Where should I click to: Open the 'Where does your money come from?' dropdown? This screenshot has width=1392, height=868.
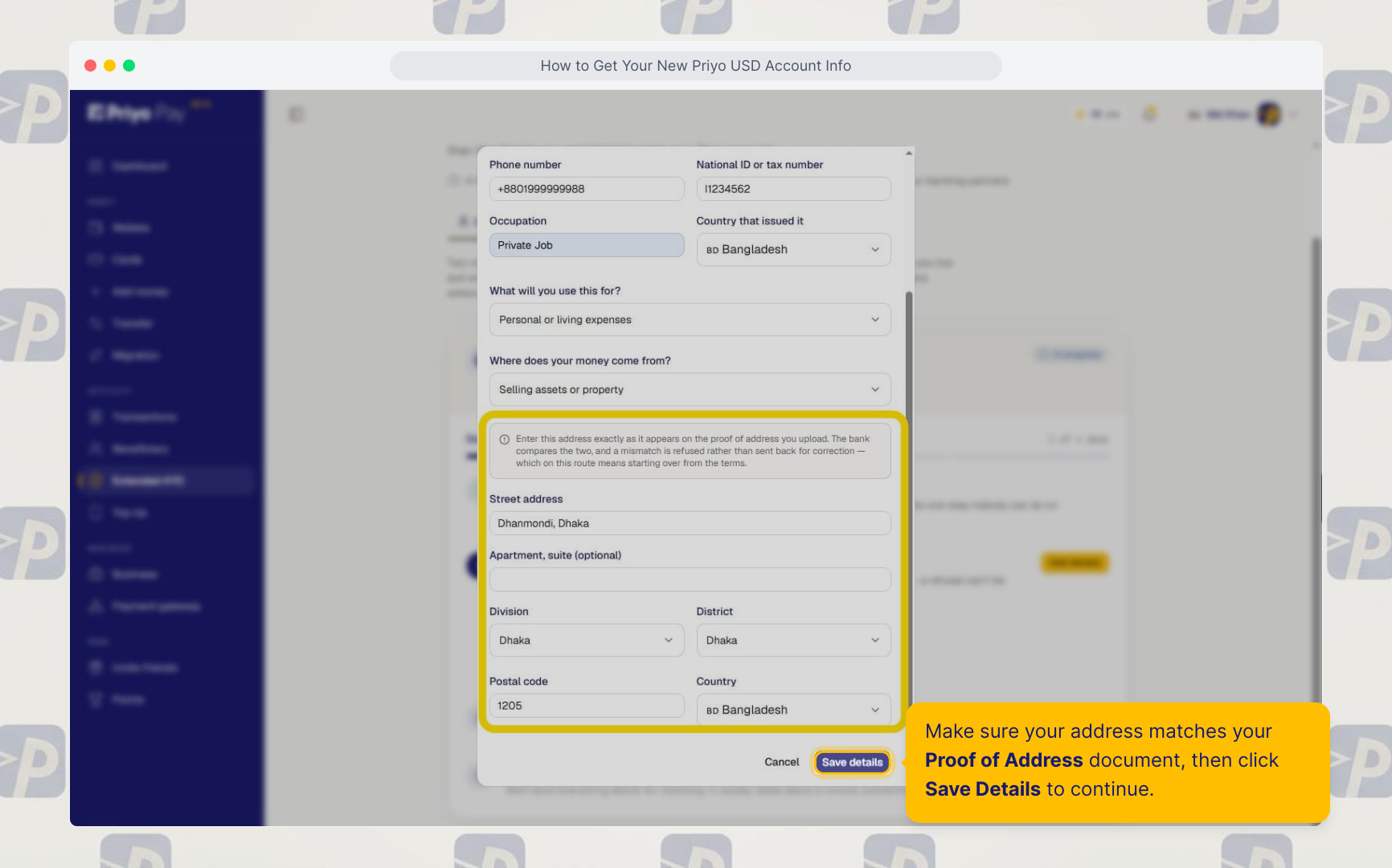pos(690,390)
